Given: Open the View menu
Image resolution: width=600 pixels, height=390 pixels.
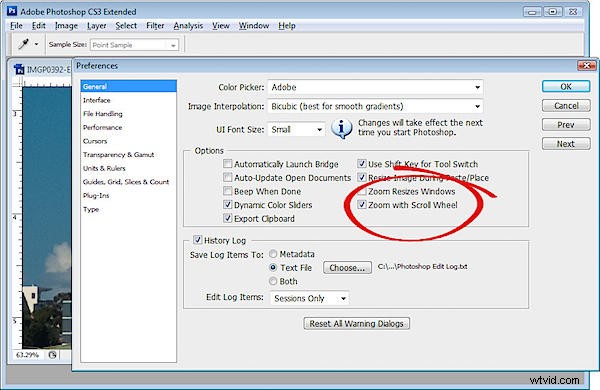Looking at the screenshot, I should (x=221, y=26).
